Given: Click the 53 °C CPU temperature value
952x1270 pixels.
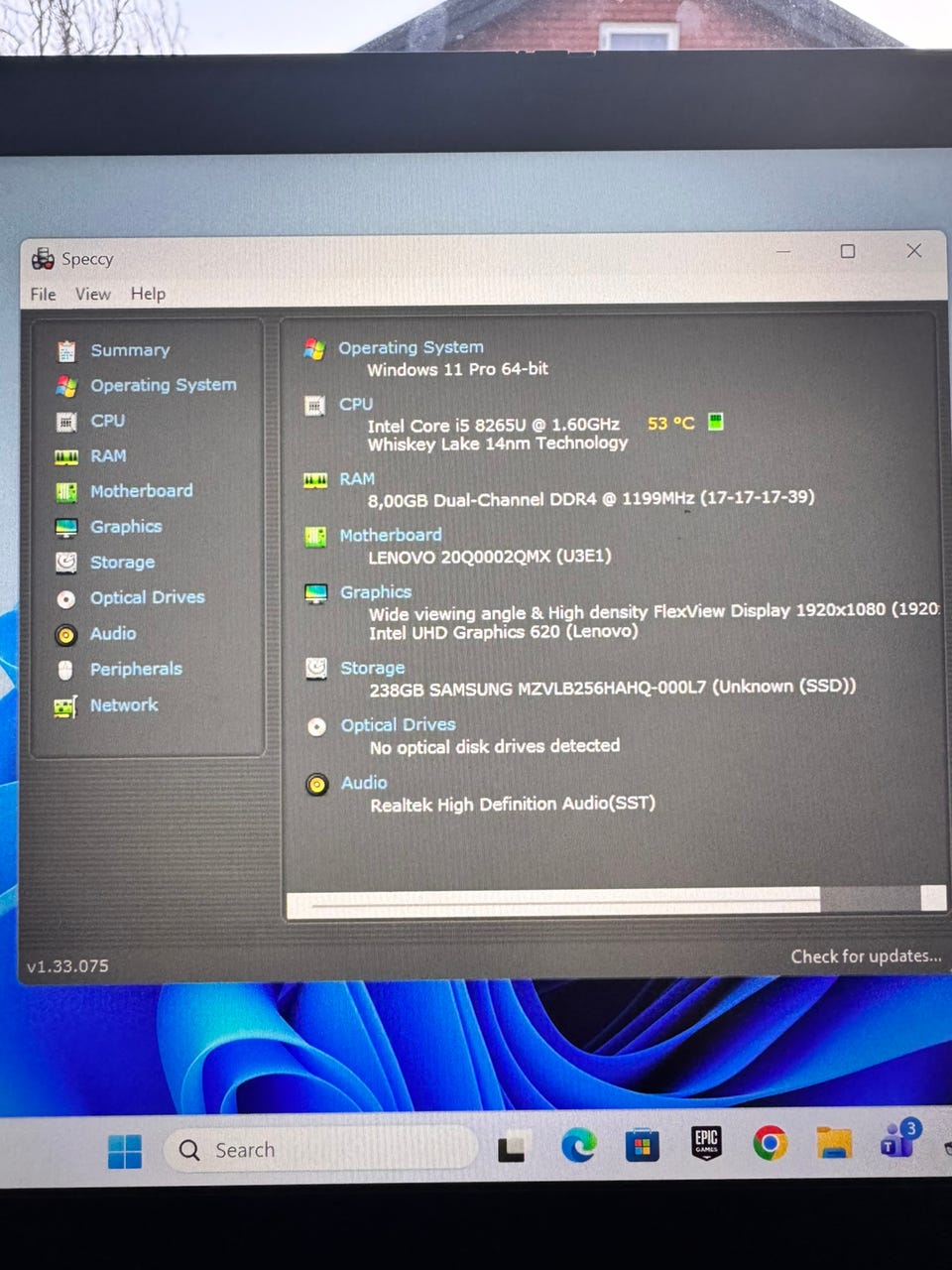Looking at the screenshot, I should [670, 424].
